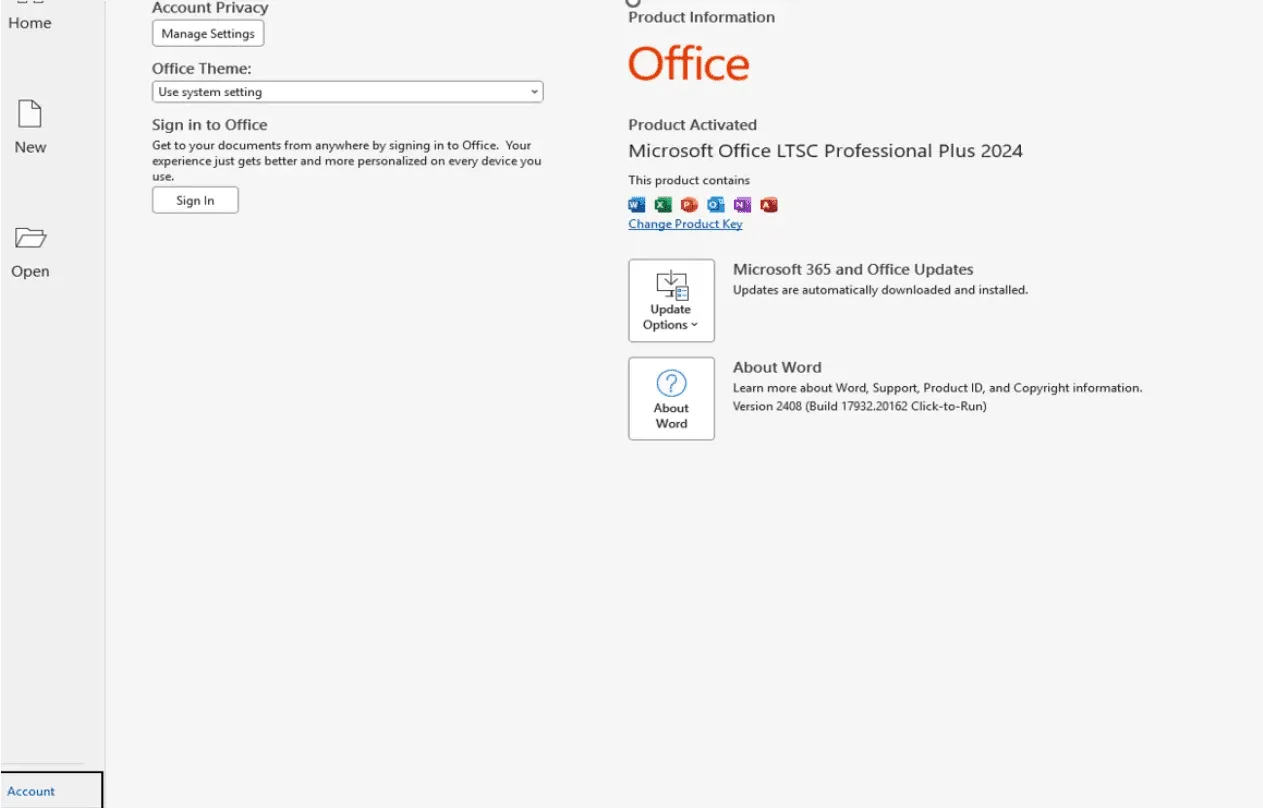This screenshot has height=808, width=1263.
Task: Click the orange Office logo
Action: click(688, 65)
